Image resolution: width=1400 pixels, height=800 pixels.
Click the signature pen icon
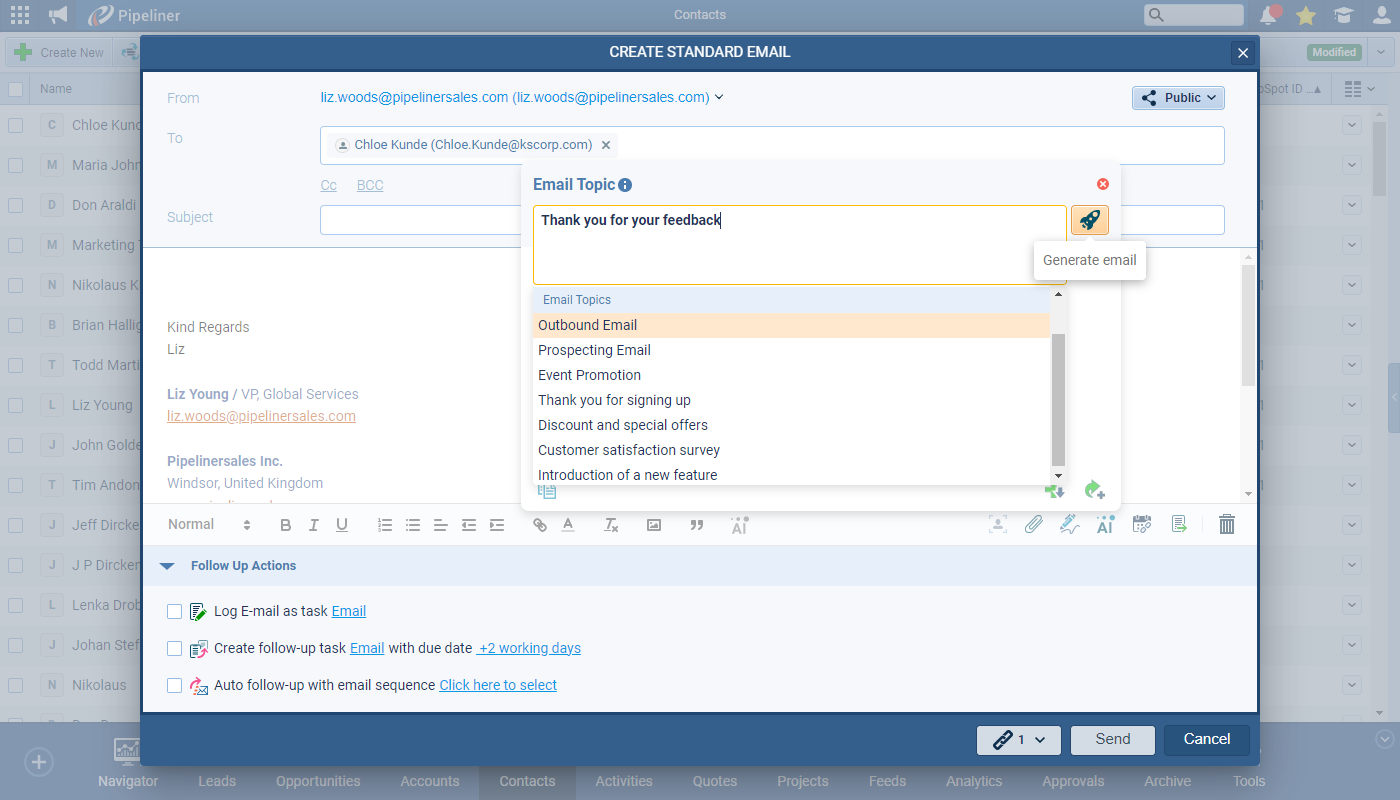tap(1068, 524)
